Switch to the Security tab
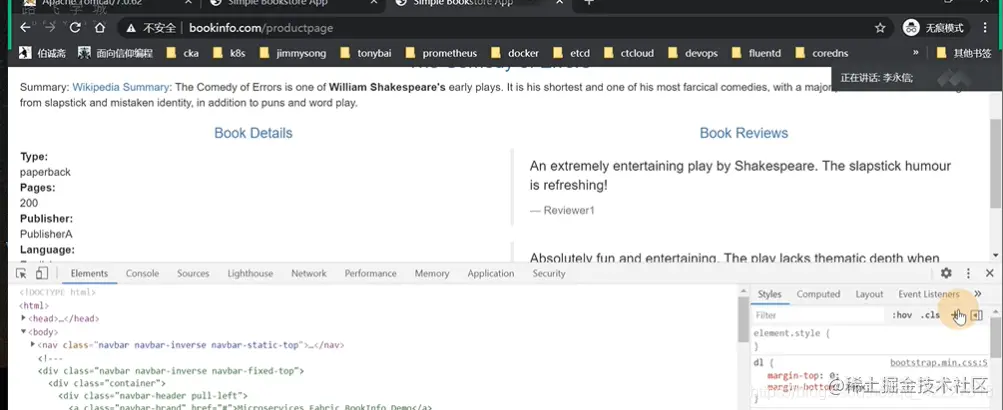This screenshot has height=410, width=1003. pos(549,273)
